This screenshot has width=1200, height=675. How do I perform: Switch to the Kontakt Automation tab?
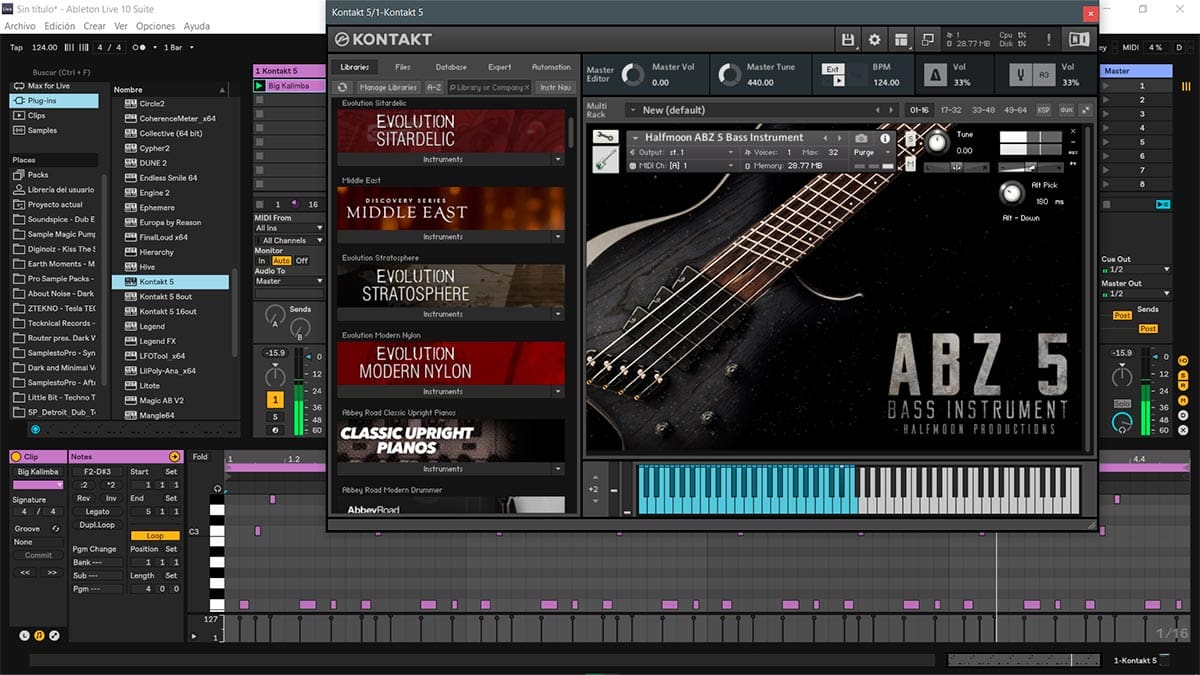551,67
